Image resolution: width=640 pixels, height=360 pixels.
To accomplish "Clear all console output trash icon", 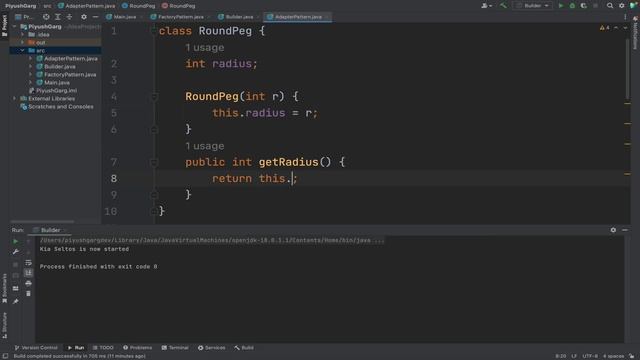I will pyautogui.click(x=28, y=293).
